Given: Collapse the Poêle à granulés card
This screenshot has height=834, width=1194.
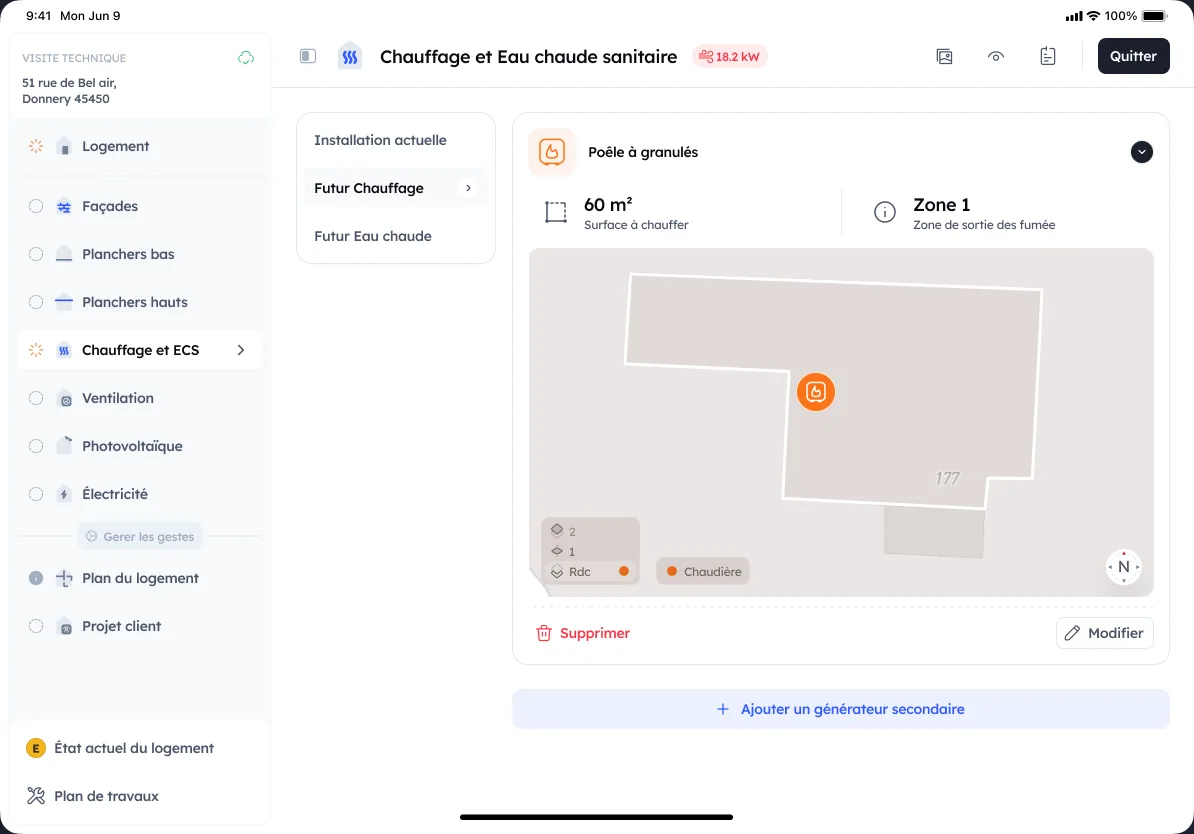Looking at the screenshot, I should coord(1141,152).
